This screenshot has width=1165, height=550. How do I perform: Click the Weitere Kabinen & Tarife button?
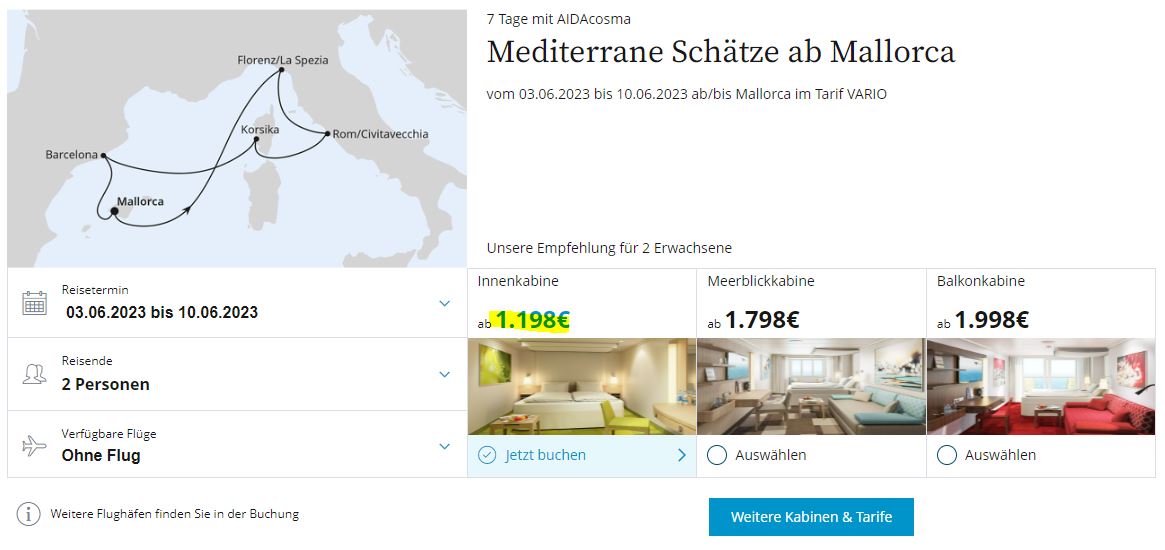811,517
